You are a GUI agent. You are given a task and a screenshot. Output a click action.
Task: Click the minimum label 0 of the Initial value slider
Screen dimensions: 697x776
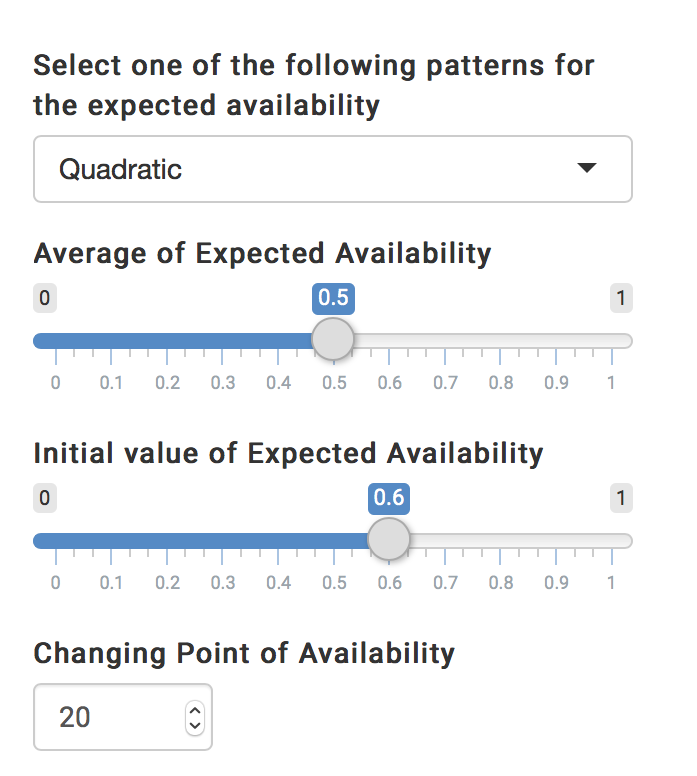(x=45, y=498)
